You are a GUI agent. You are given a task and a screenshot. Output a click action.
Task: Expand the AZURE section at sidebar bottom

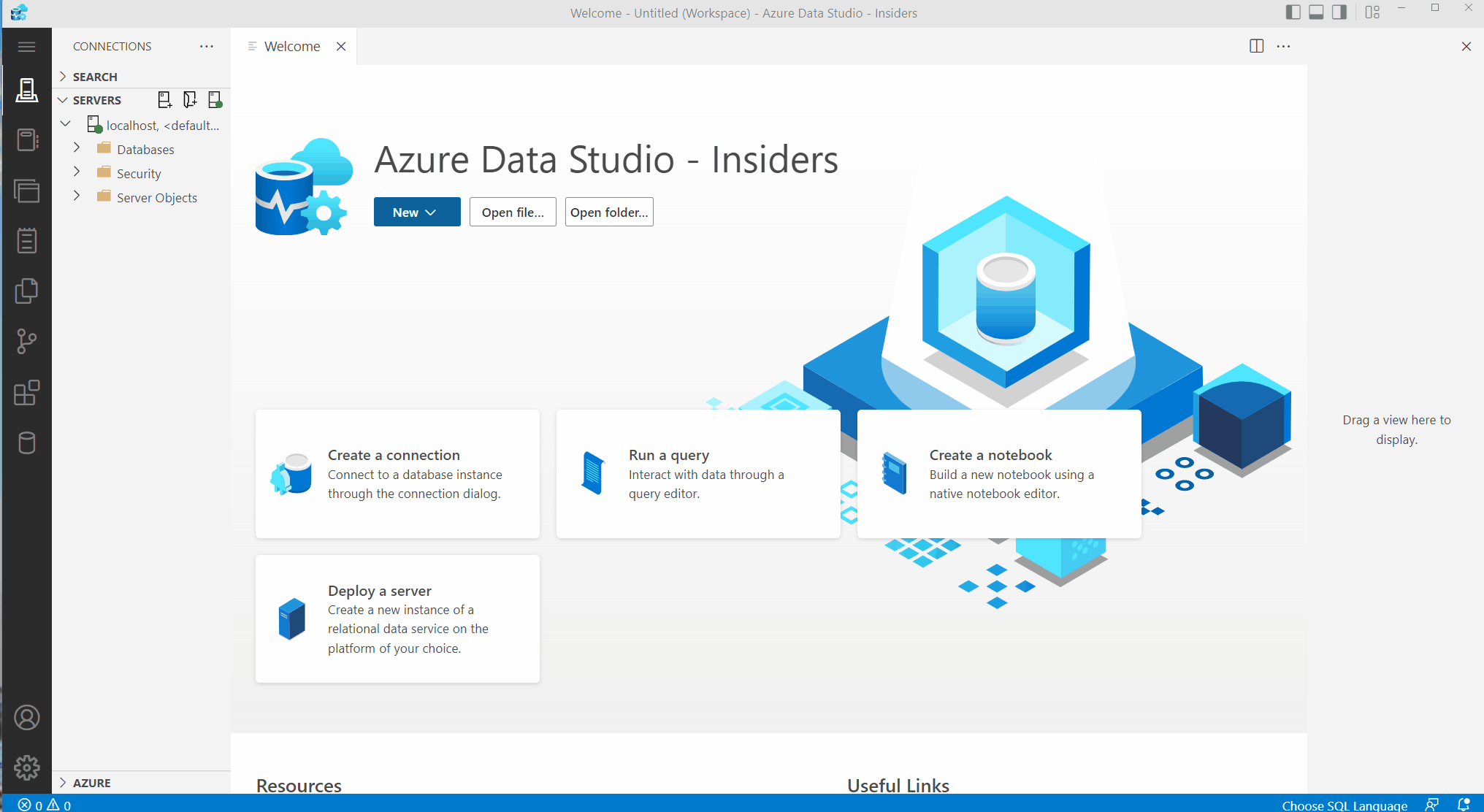tap(64, 782)
